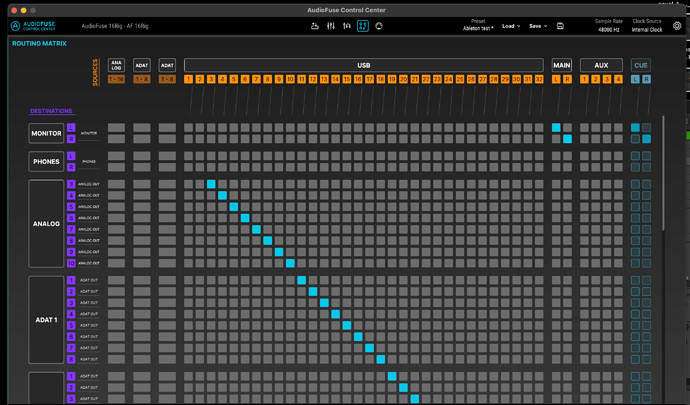Open the Save preset dropdown
This screenshot has height=405, width=690.
point(538,26)
